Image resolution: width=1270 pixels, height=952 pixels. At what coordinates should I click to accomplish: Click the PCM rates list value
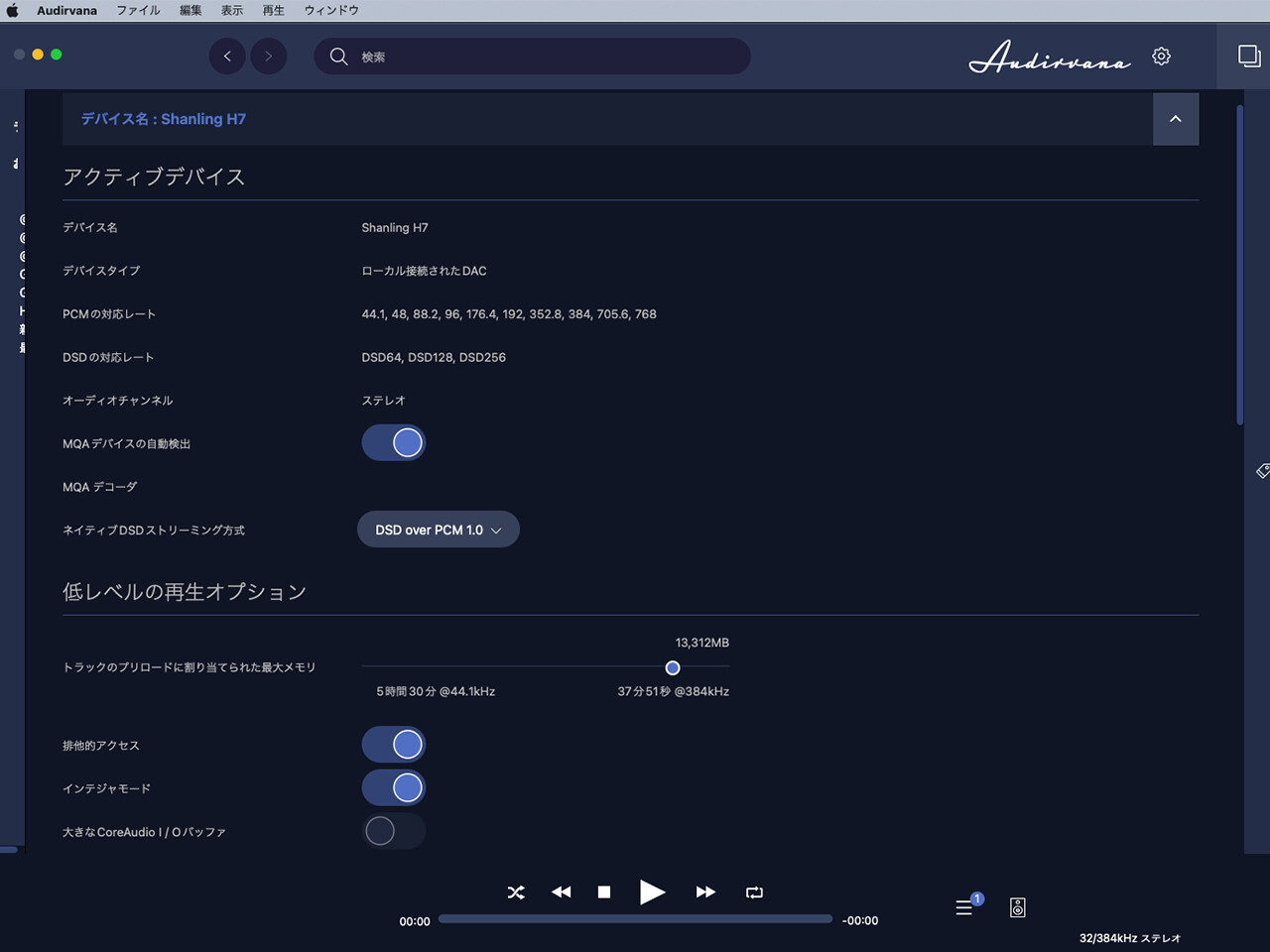pos(509,314)
